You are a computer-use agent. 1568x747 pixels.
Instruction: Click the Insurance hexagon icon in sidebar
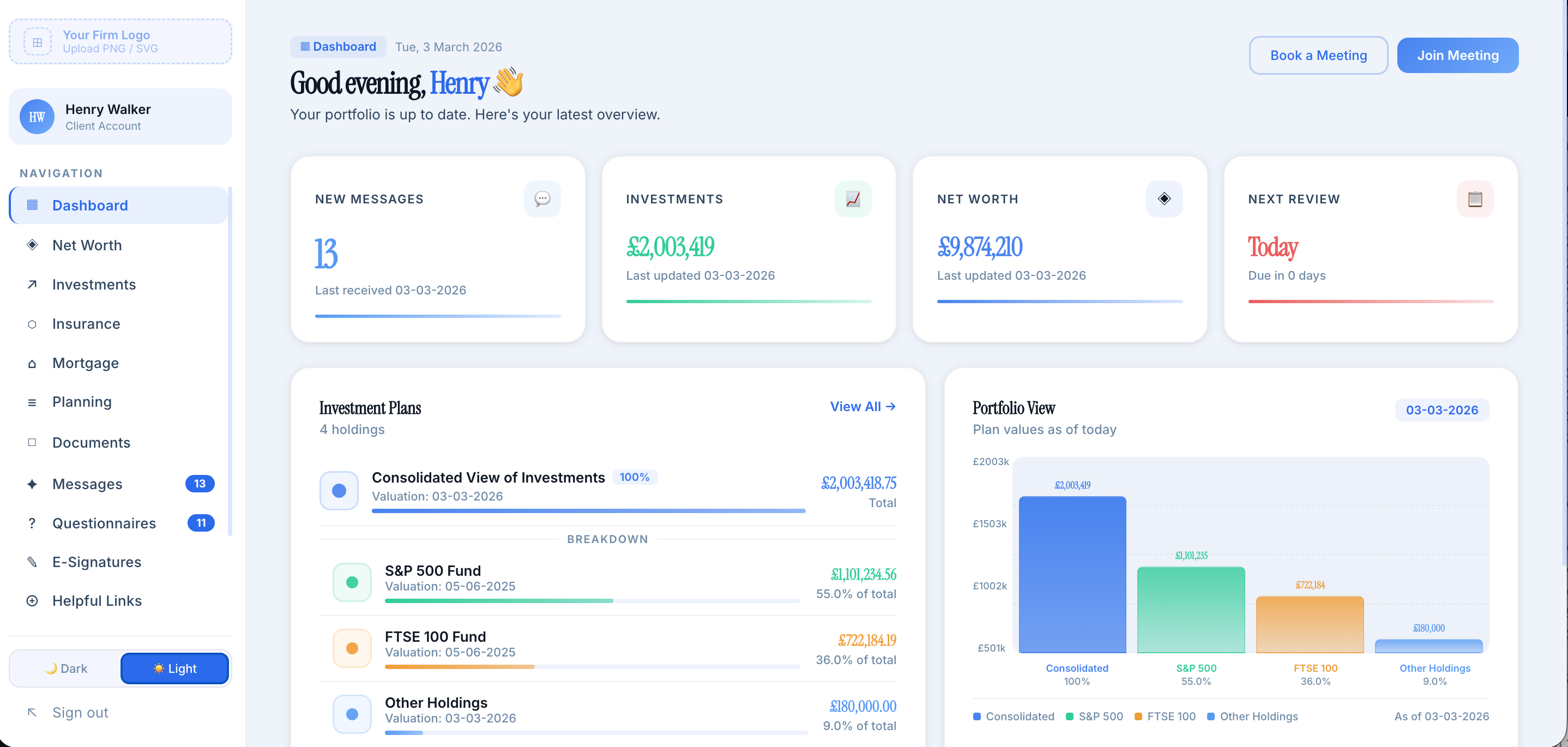tap(32, 324)
